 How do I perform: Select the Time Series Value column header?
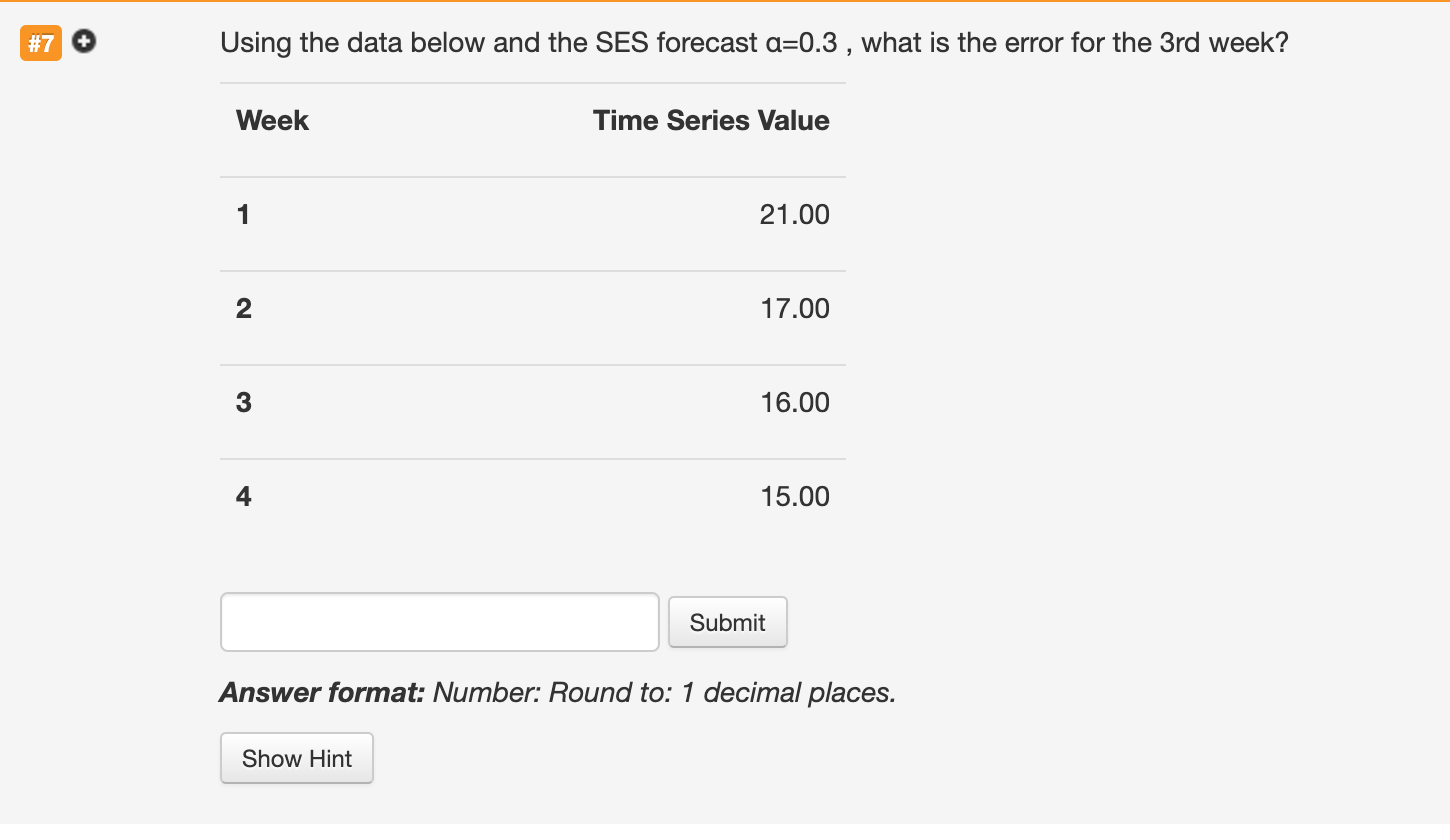coord(711,120)
